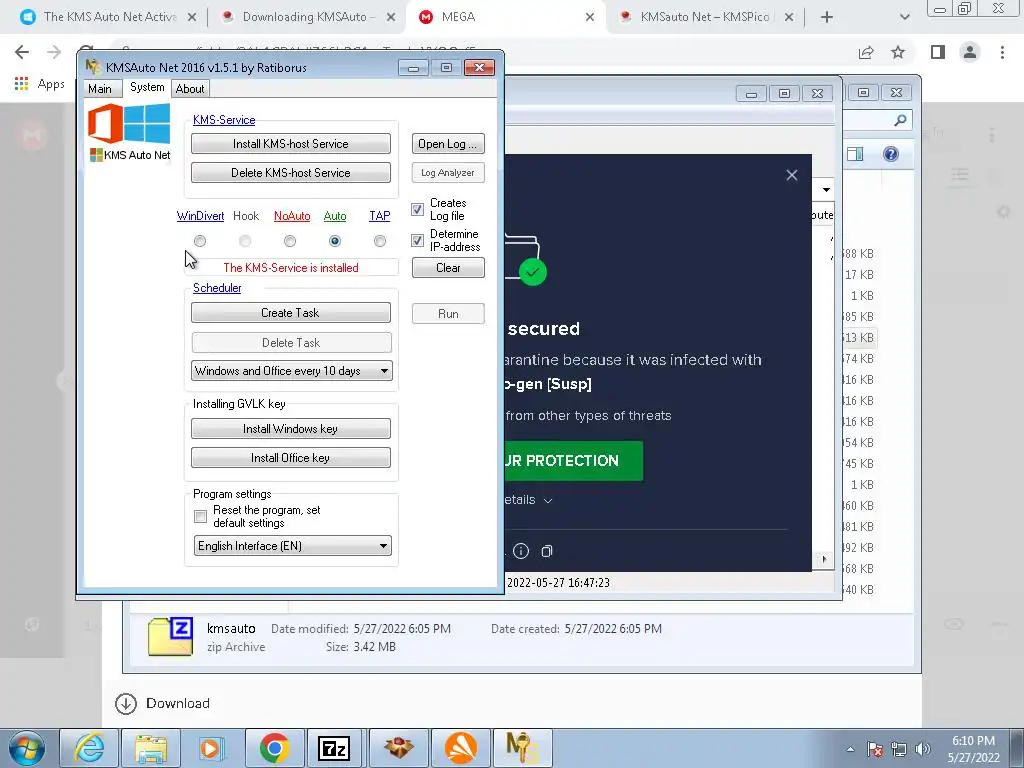Open the Explorer window dropdown arrow
Image resolution: width=1024 pixels, height=768 pixels.
tap(826, 190)
